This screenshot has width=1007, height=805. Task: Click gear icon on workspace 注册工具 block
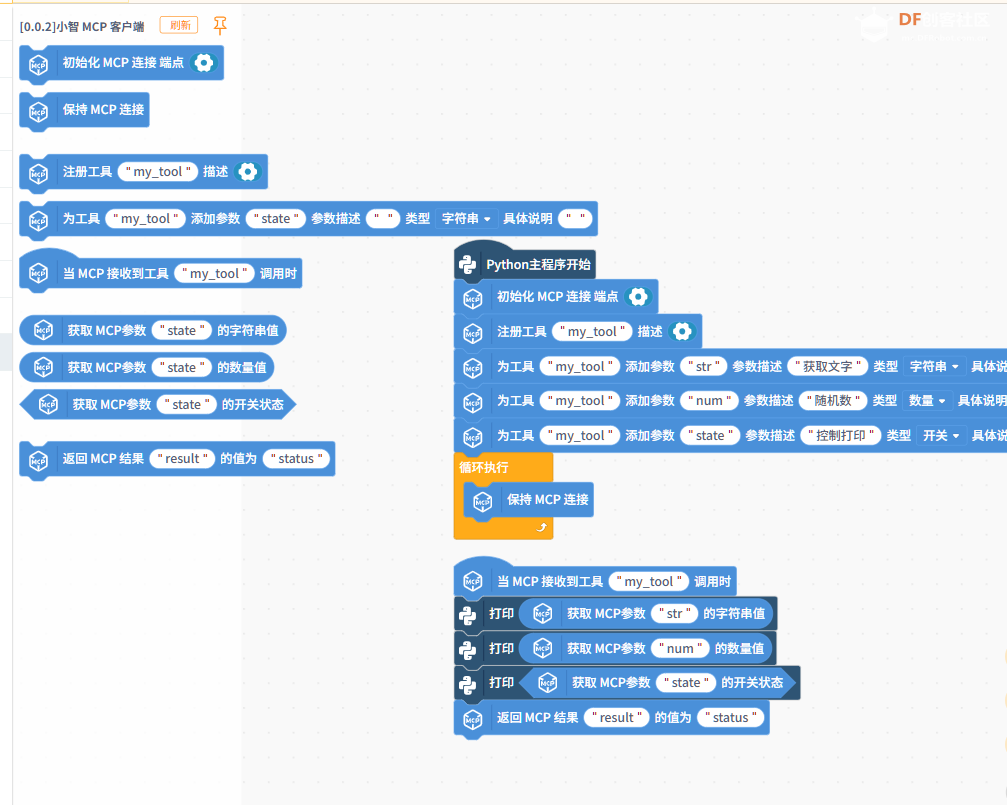point(682,332)
